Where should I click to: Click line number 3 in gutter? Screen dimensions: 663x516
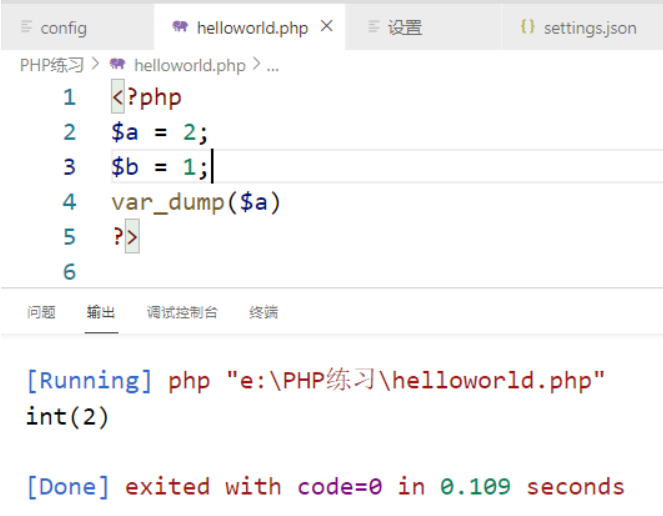click(69, 167)
